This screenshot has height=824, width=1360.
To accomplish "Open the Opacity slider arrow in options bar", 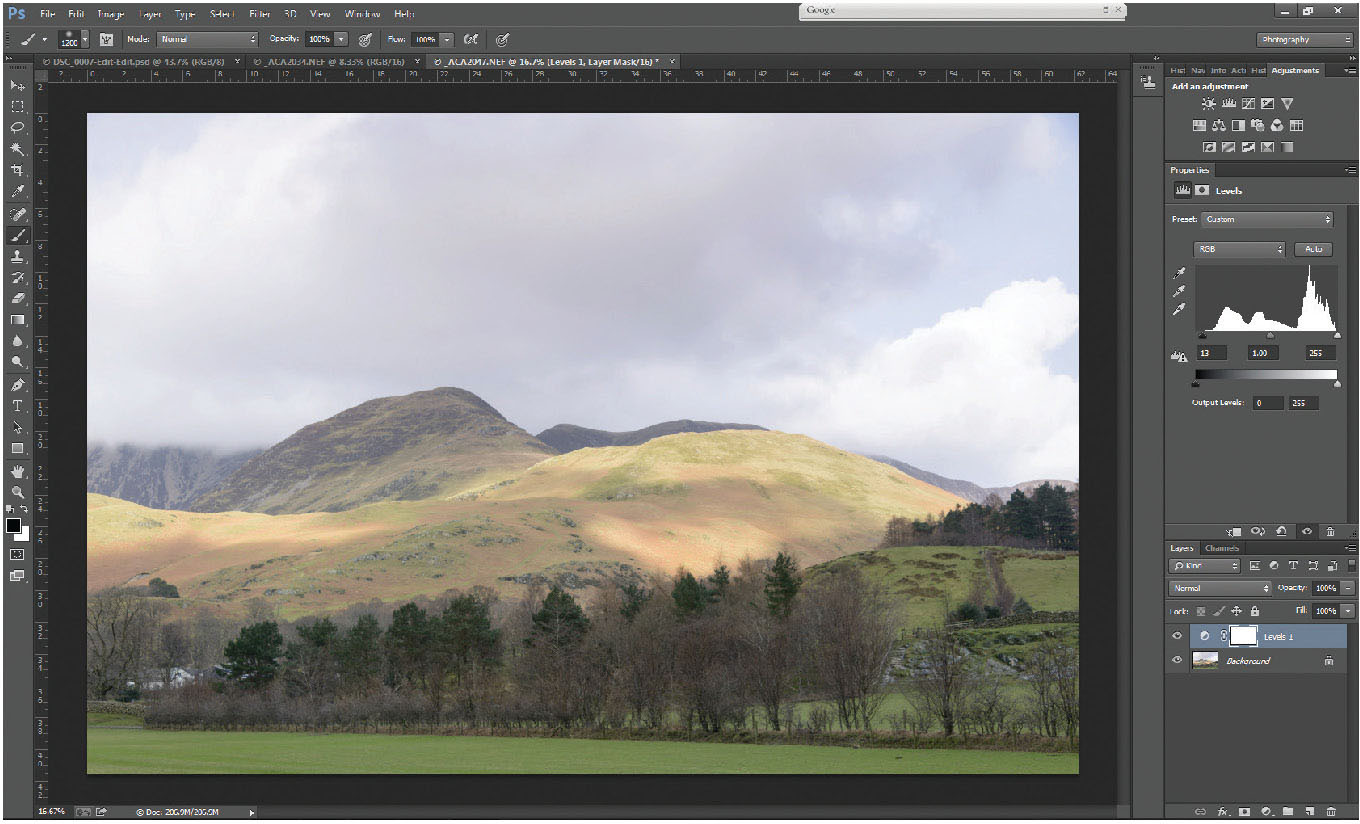I will (x=341, y=39).
